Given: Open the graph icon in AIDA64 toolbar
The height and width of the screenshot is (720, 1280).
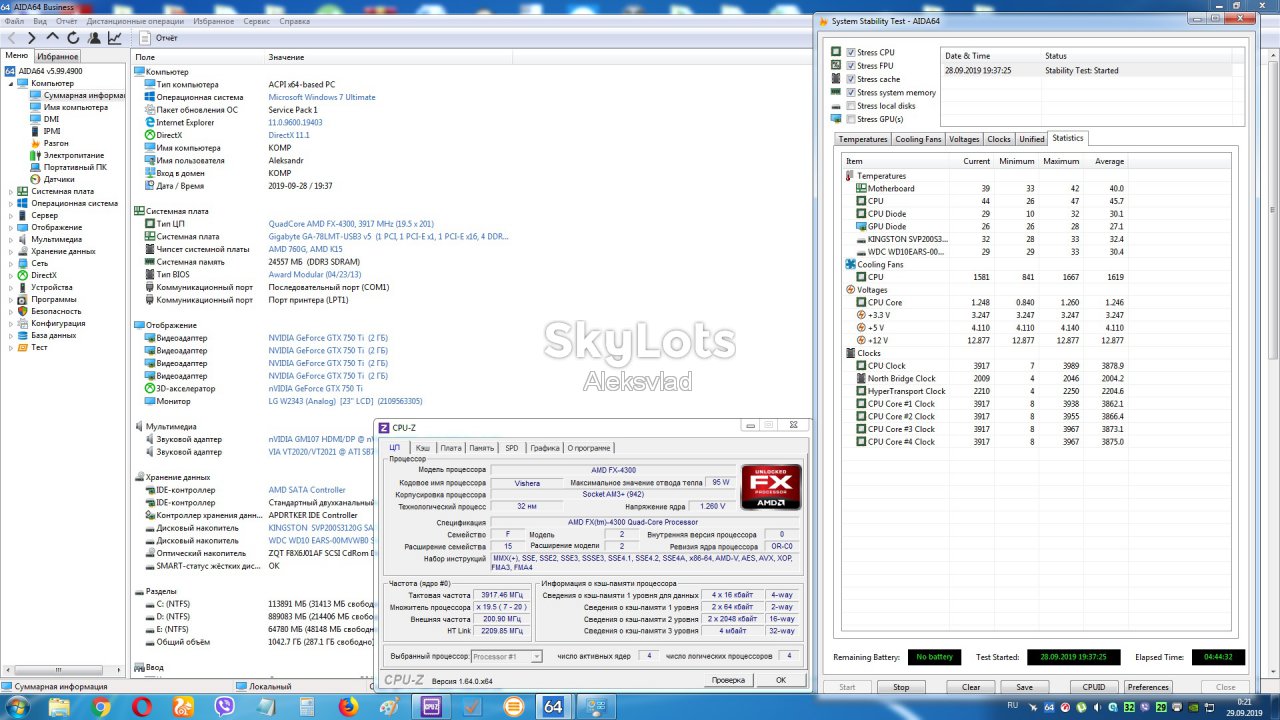Looking at the screenshot, I should pos(115,38).
